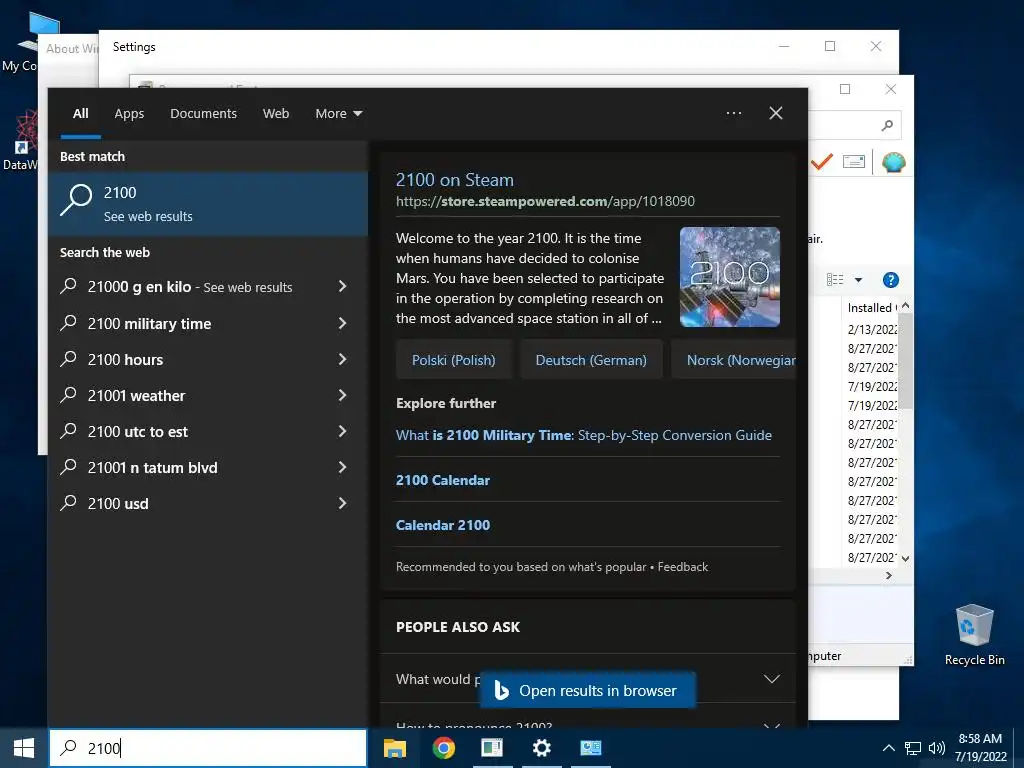Choose the '21001 n tatum blvd' suggestion
This screenshot has width=1024, height=768.
pos(153,468)
